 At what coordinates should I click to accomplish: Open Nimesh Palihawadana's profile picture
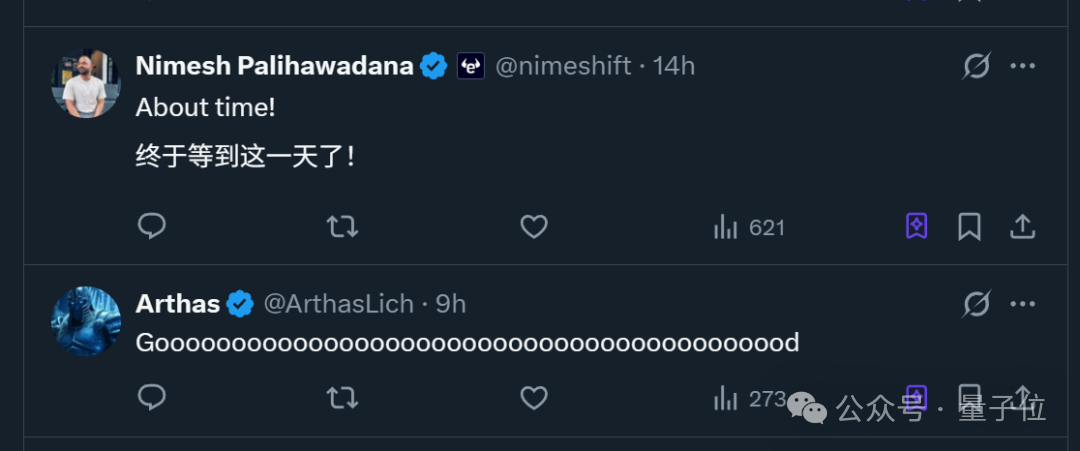pyautogui.click(x=85, y=82)
